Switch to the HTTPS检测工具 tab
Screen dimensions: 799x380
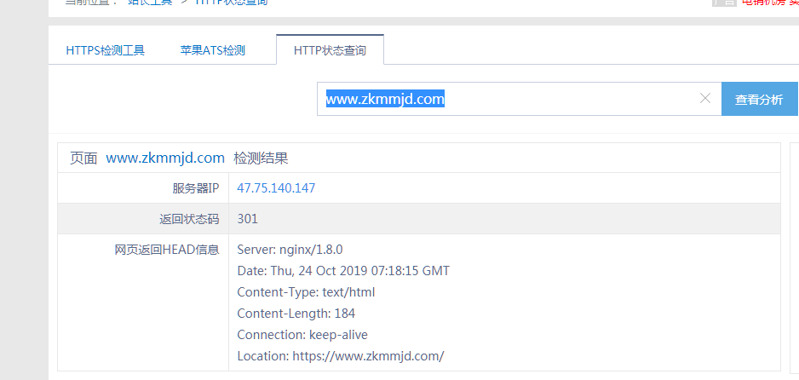pyautogui.click(x=105, y=50)
